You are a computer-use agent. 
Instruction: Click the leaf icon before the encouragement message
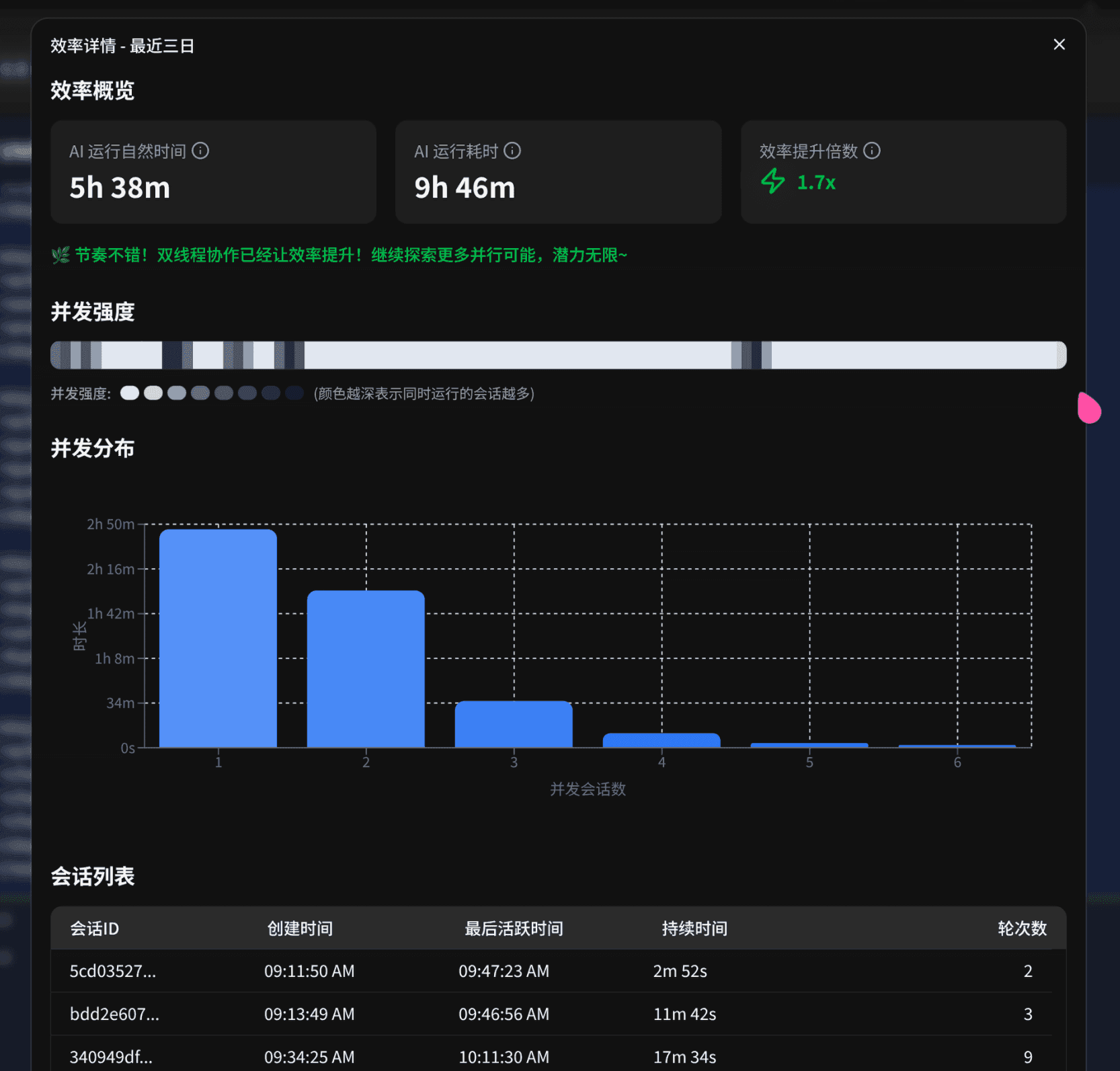[60, 255]
